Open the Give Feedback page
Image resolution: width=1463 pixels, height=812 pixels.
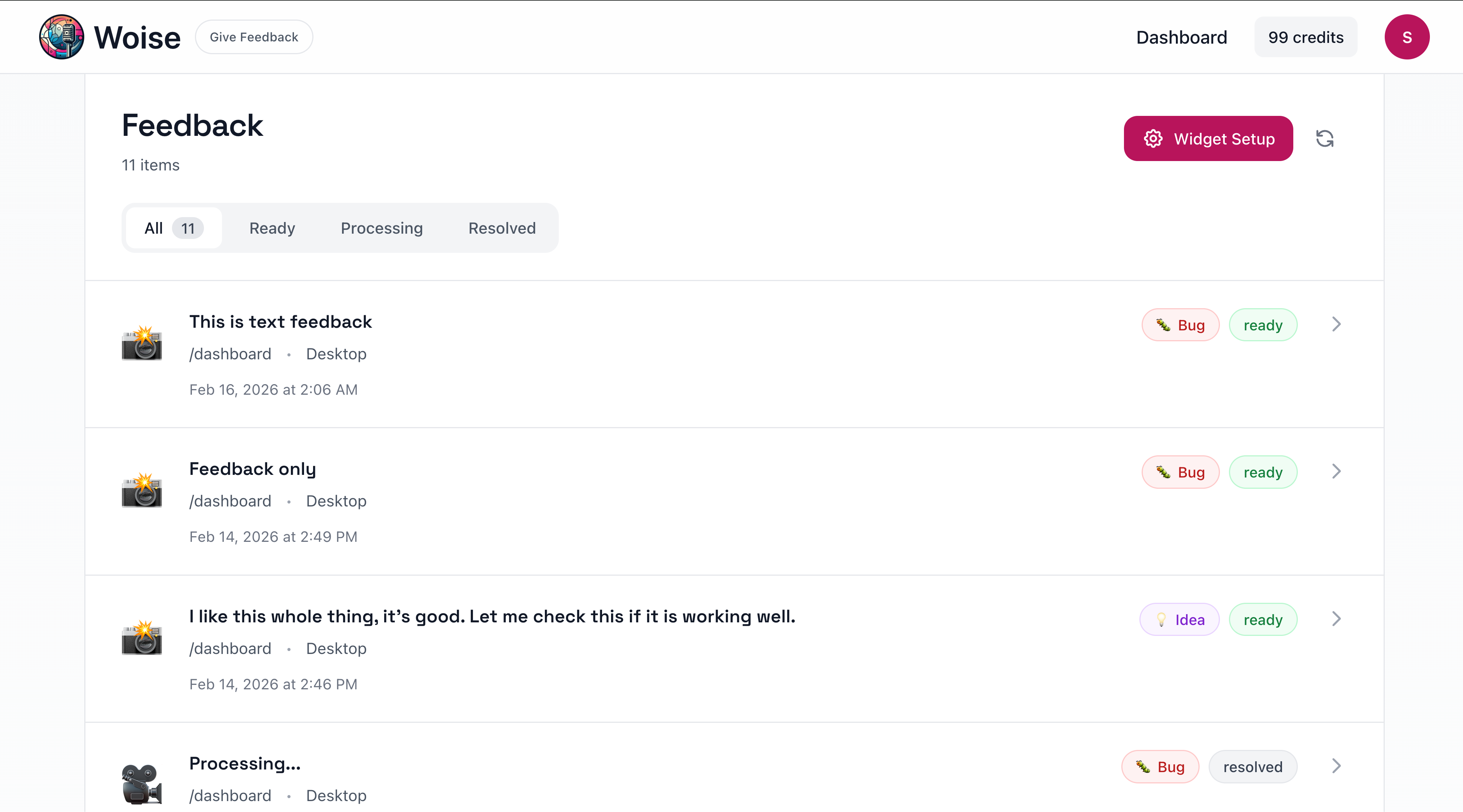254,36
